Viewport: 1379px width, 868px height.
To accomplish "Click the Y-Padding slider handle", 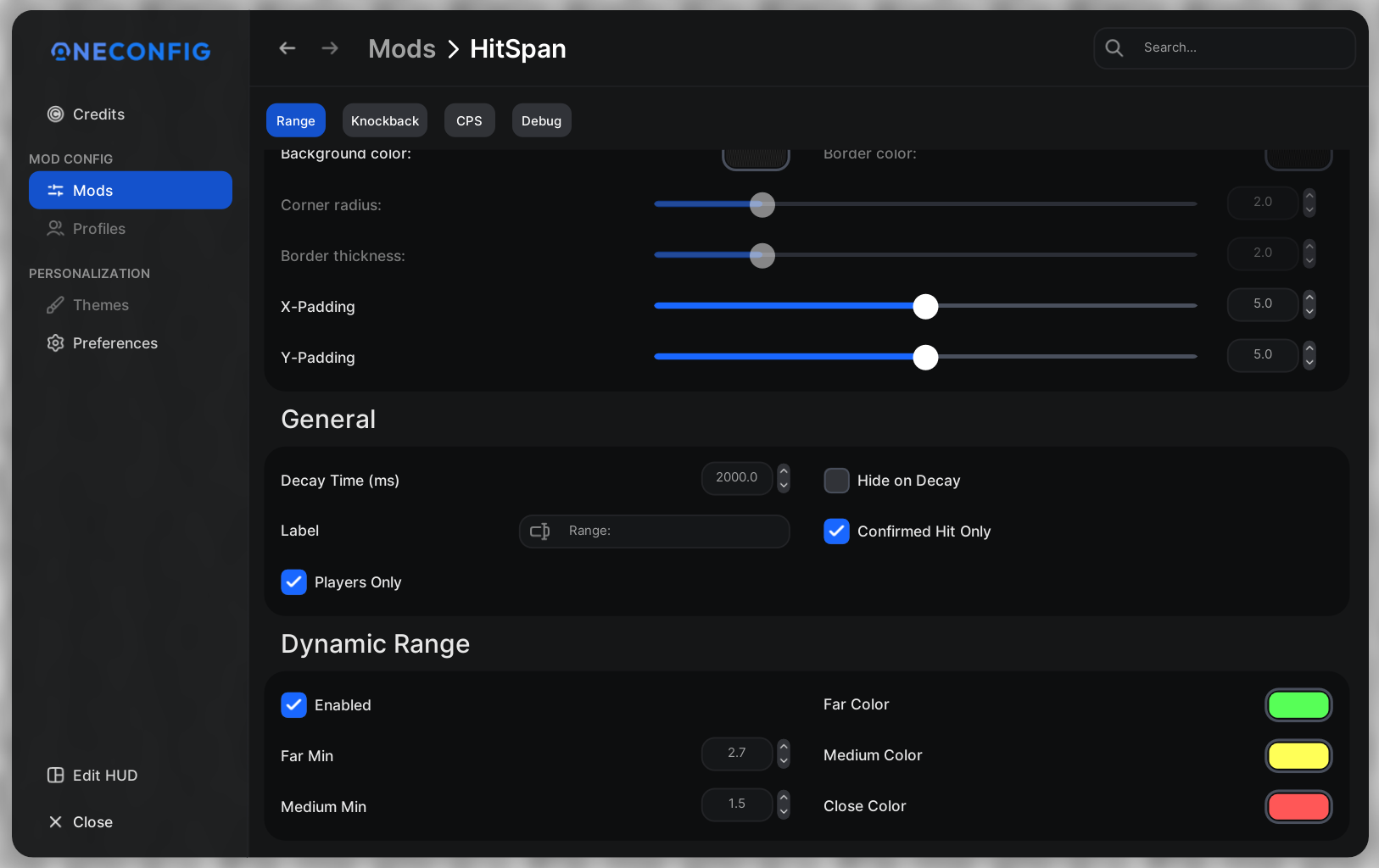I will (x=925, y=357).
